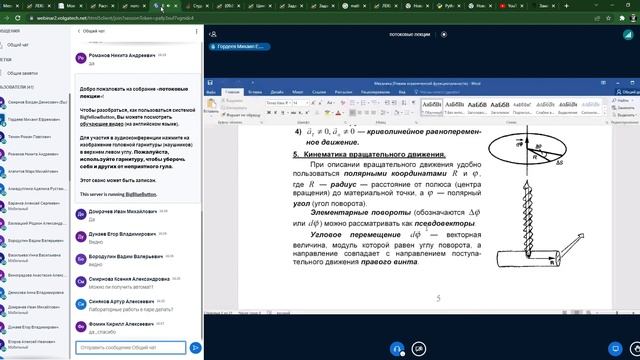This screenshot has width=640, height=360.
Task: Save the document with Word quick-access icon
Action: click(x=210, y=83)
